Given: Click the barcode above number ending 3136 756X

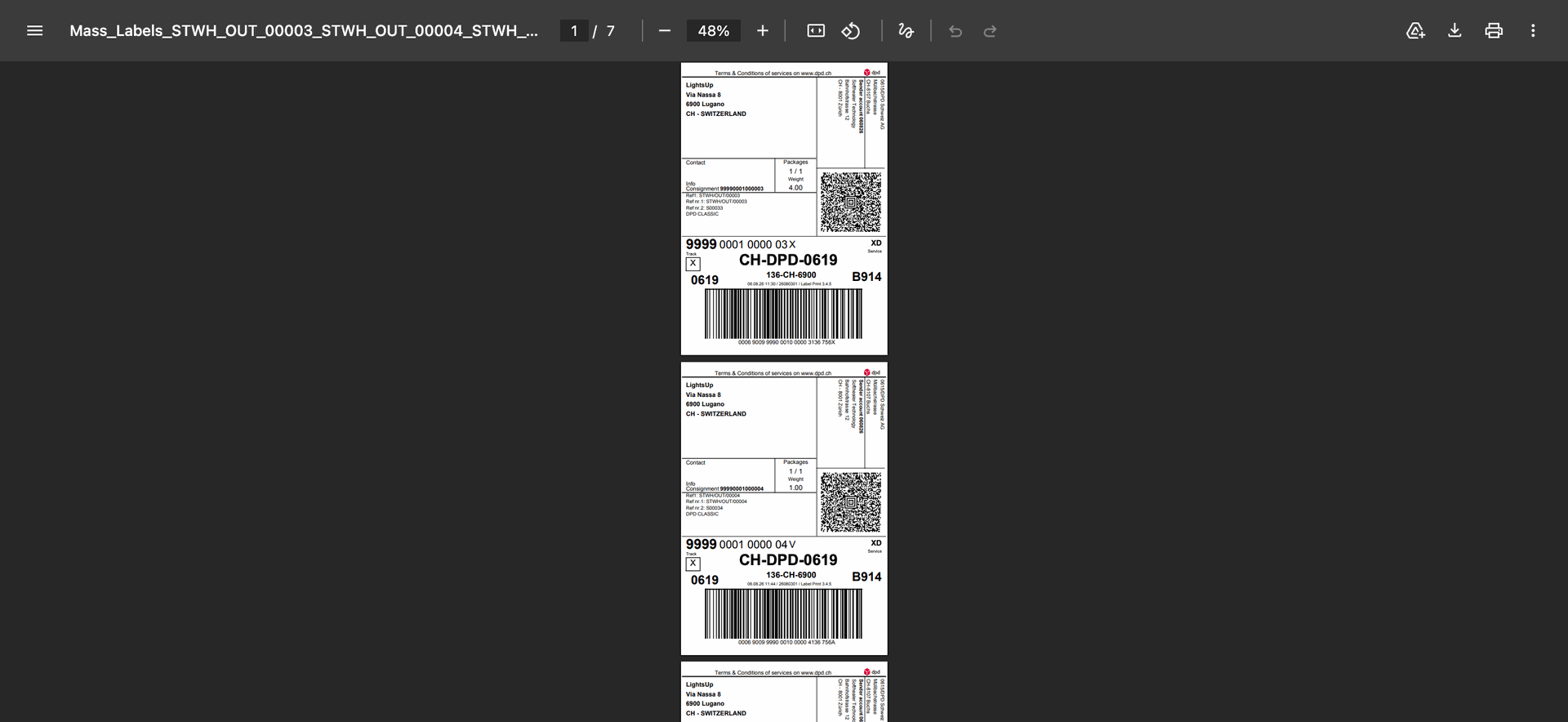Looking at the screenshot, I should (x=783, y=314).
